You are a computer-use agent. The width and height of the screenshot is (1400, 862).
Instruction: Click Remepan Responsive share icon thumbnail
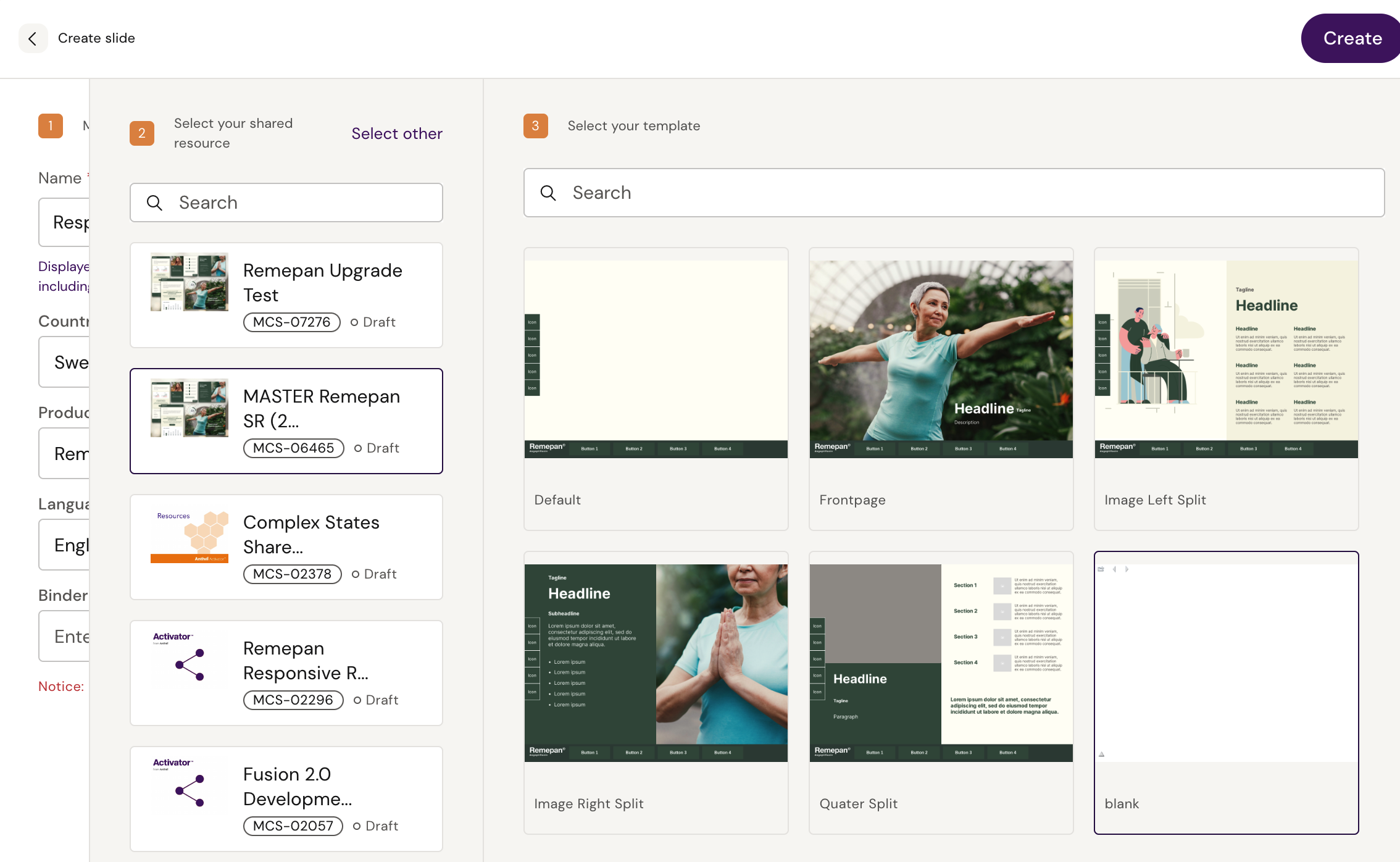190,664
